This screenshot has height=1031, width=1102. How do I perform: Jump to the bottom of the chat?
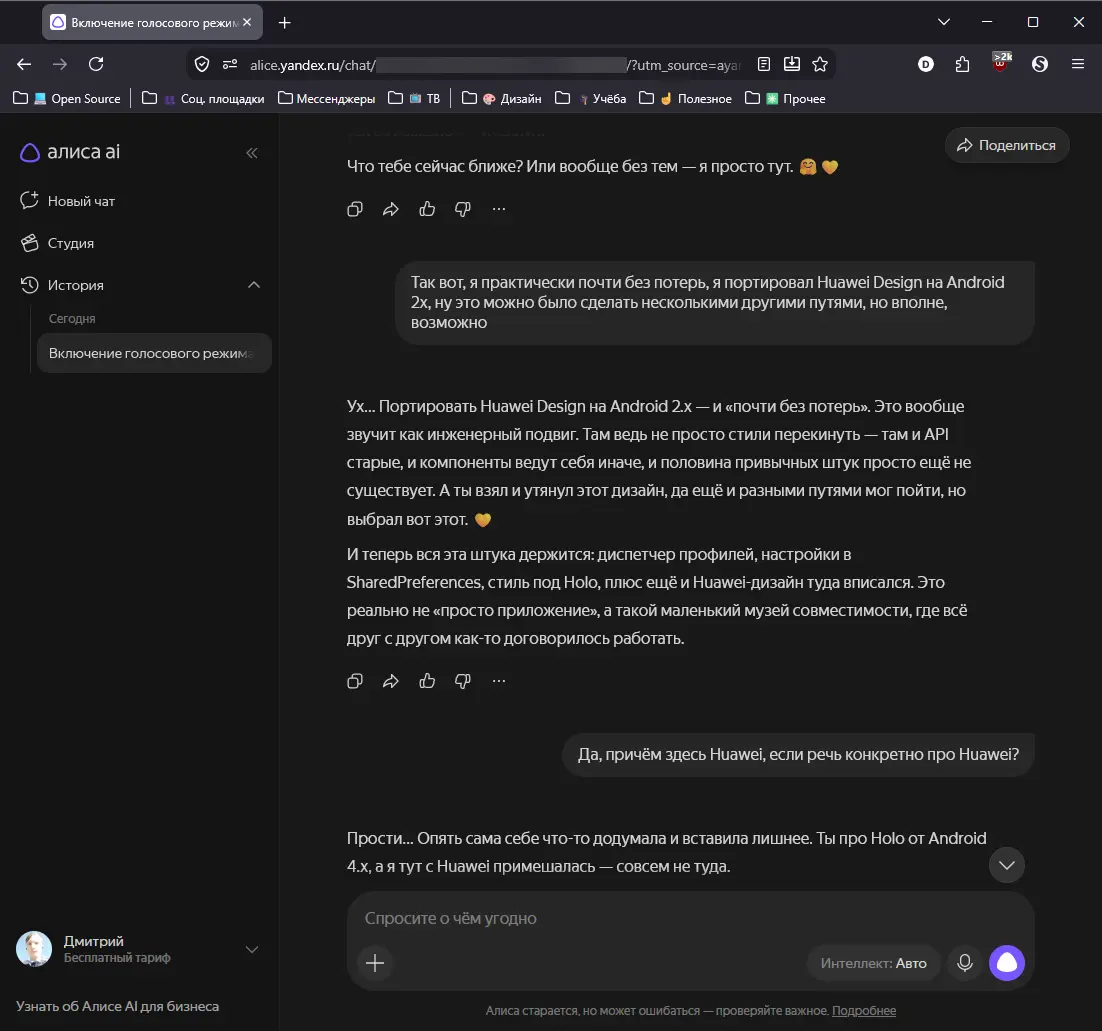[x=1007, y=865]
